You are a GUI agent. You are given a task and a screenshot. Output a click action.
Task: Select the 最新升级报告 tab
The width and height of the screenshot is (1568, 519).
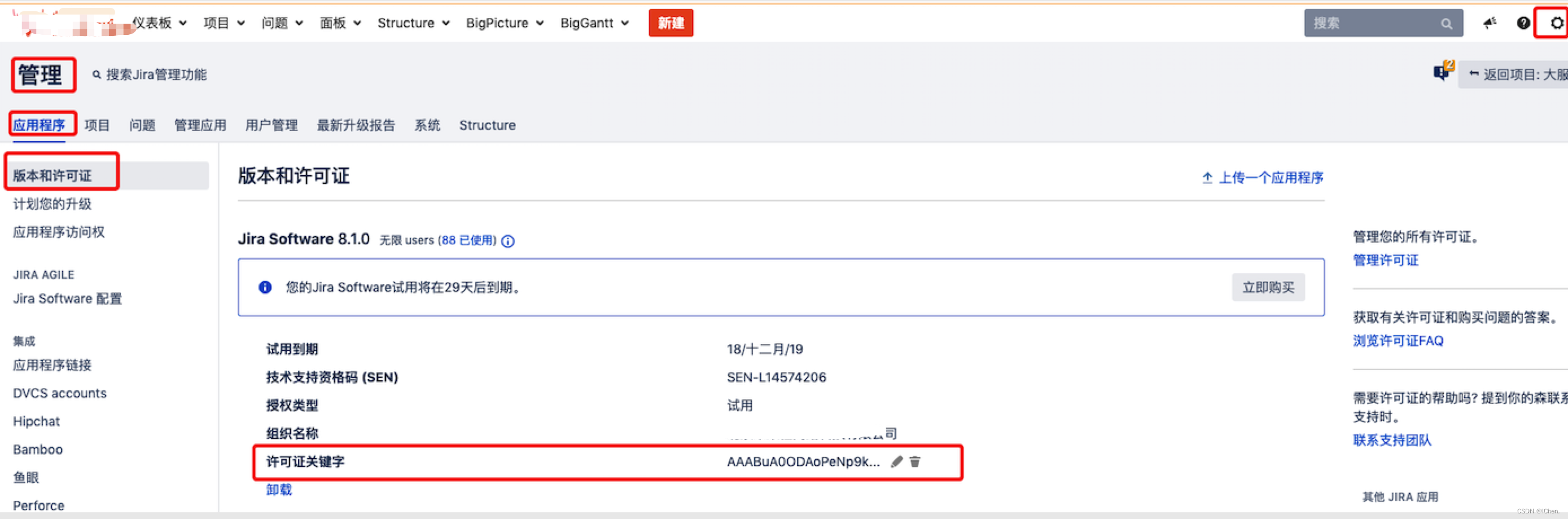[x=356, y=125]
